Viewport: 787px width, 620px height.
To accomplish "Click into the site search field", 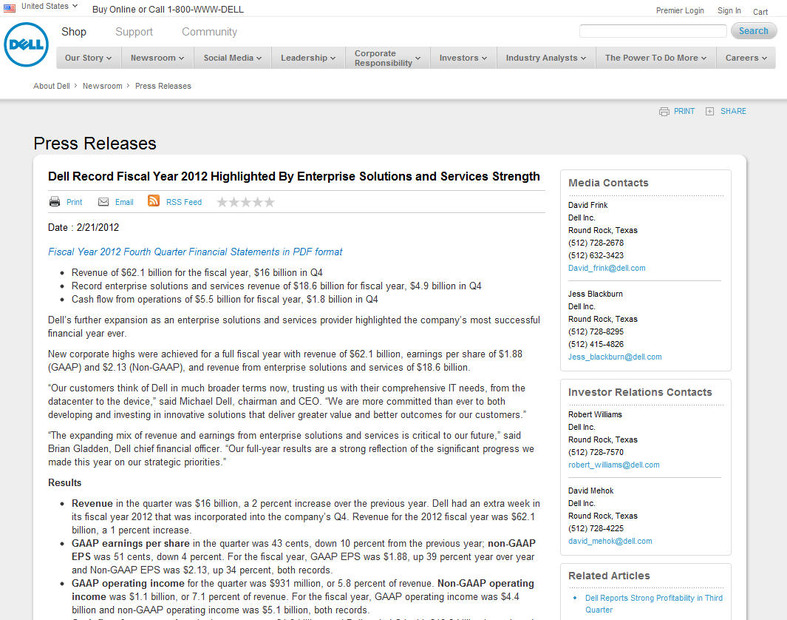I will [x=653, y=31].
